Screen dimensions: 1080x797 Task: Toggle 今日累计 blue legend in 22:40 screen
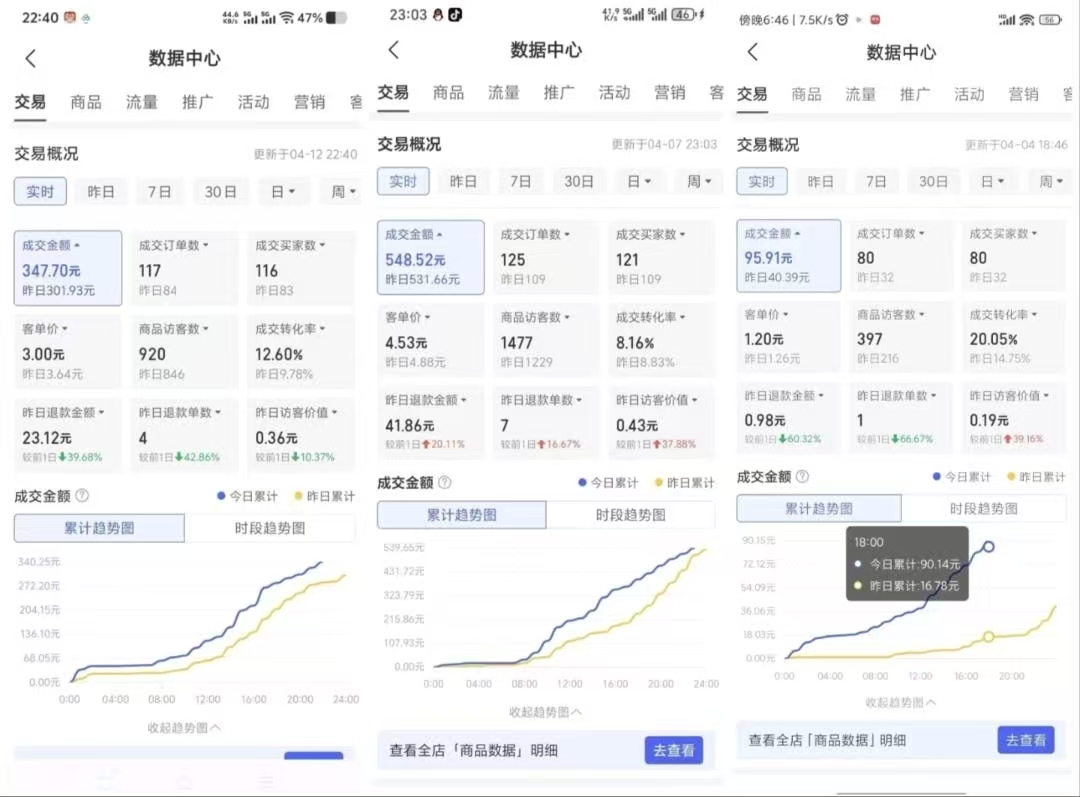tap(247, 496)
